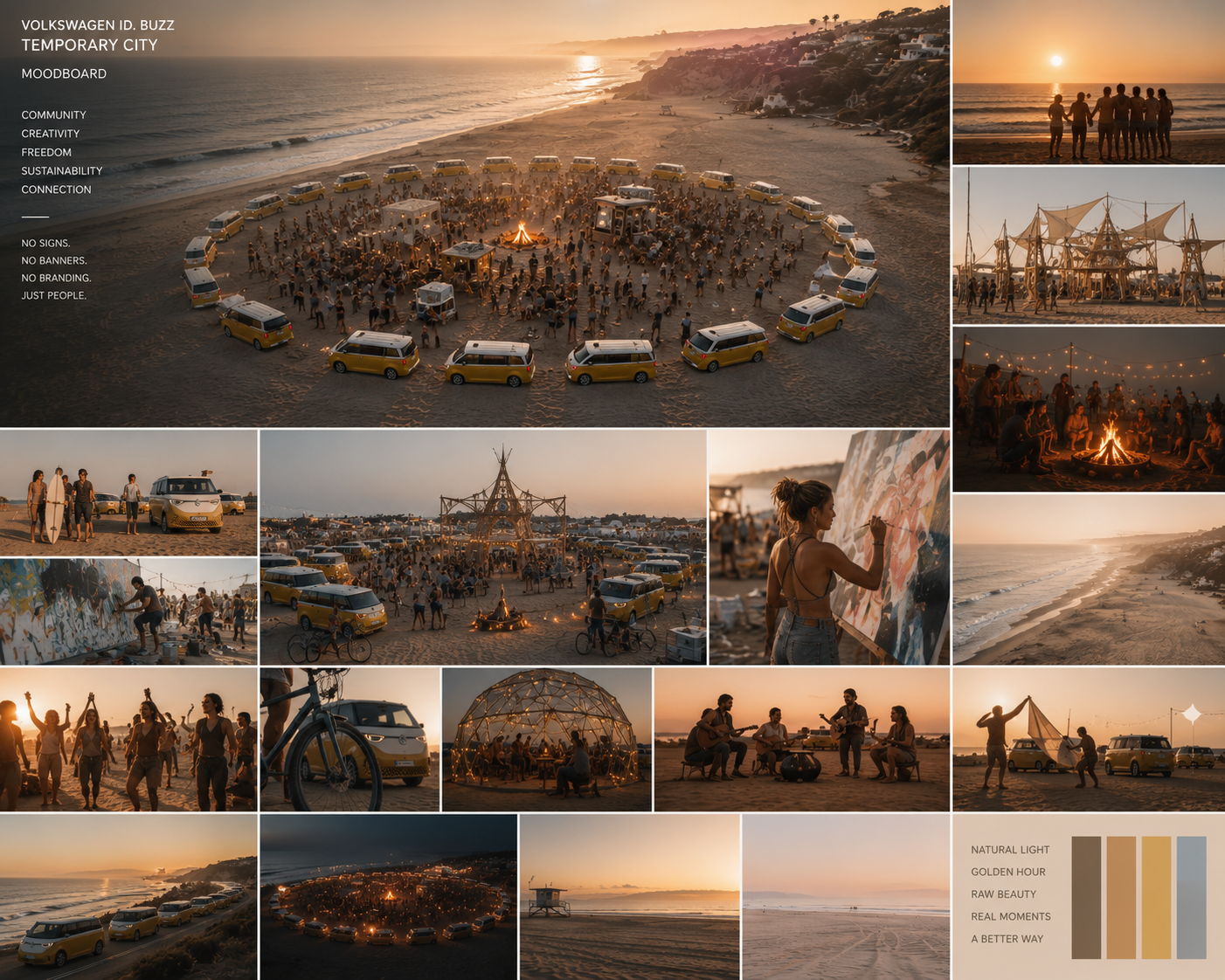Open the wooden tower festival crowd photo
Image resolution: width=1225 pixels, height=980 pixels.
(483, 547)
